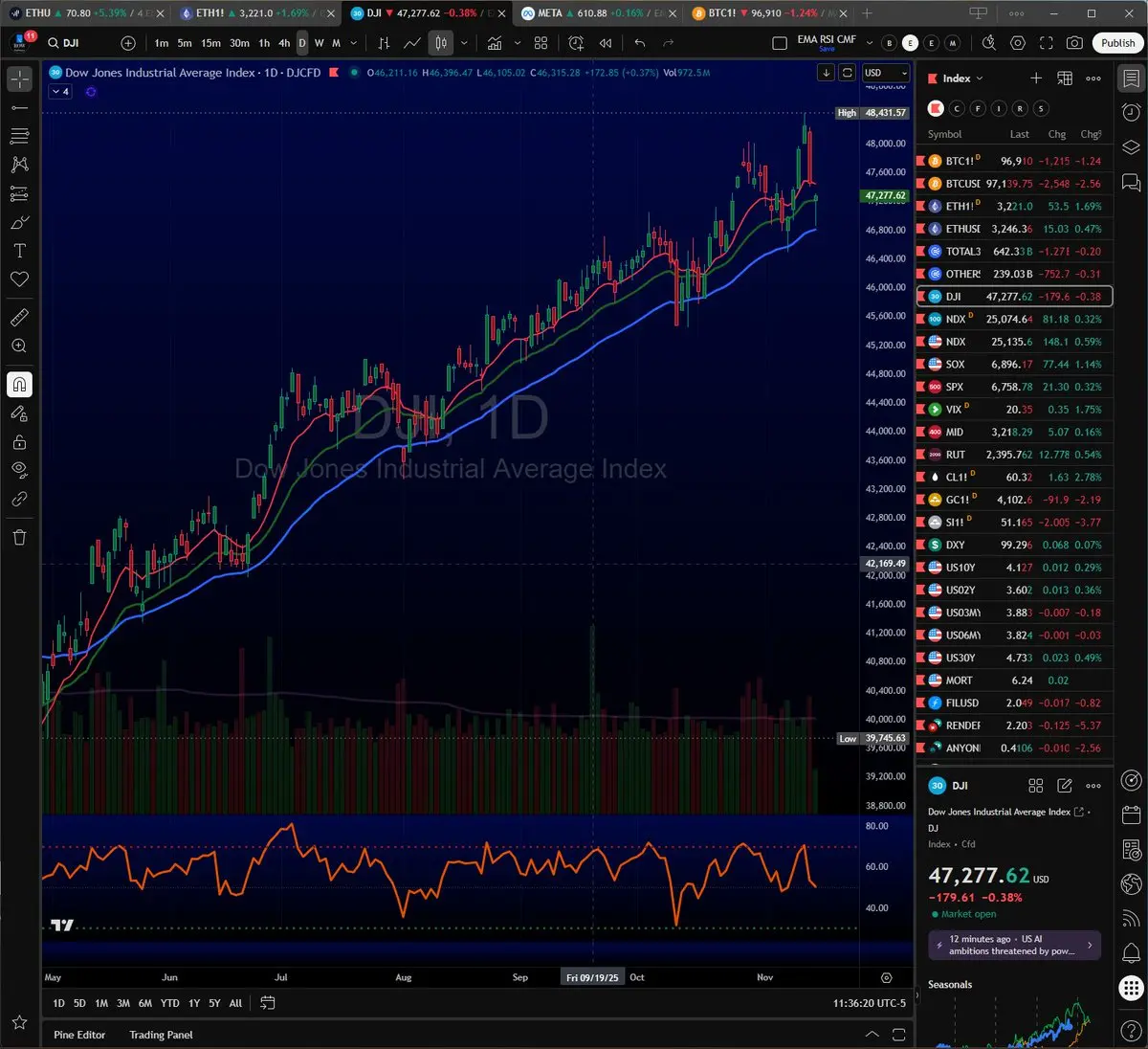Select the ruler measure tool

tap(19, 317)
